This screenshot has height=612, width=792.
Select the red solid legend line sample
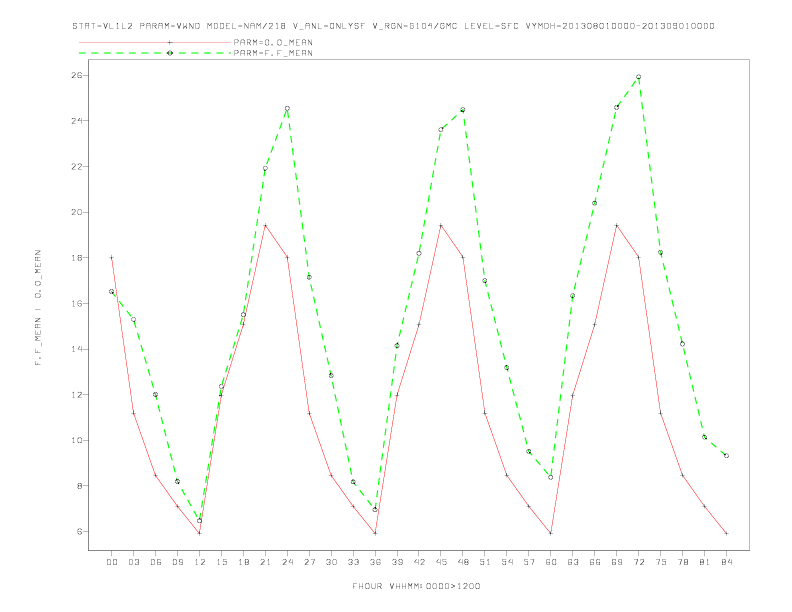point(155,42)
